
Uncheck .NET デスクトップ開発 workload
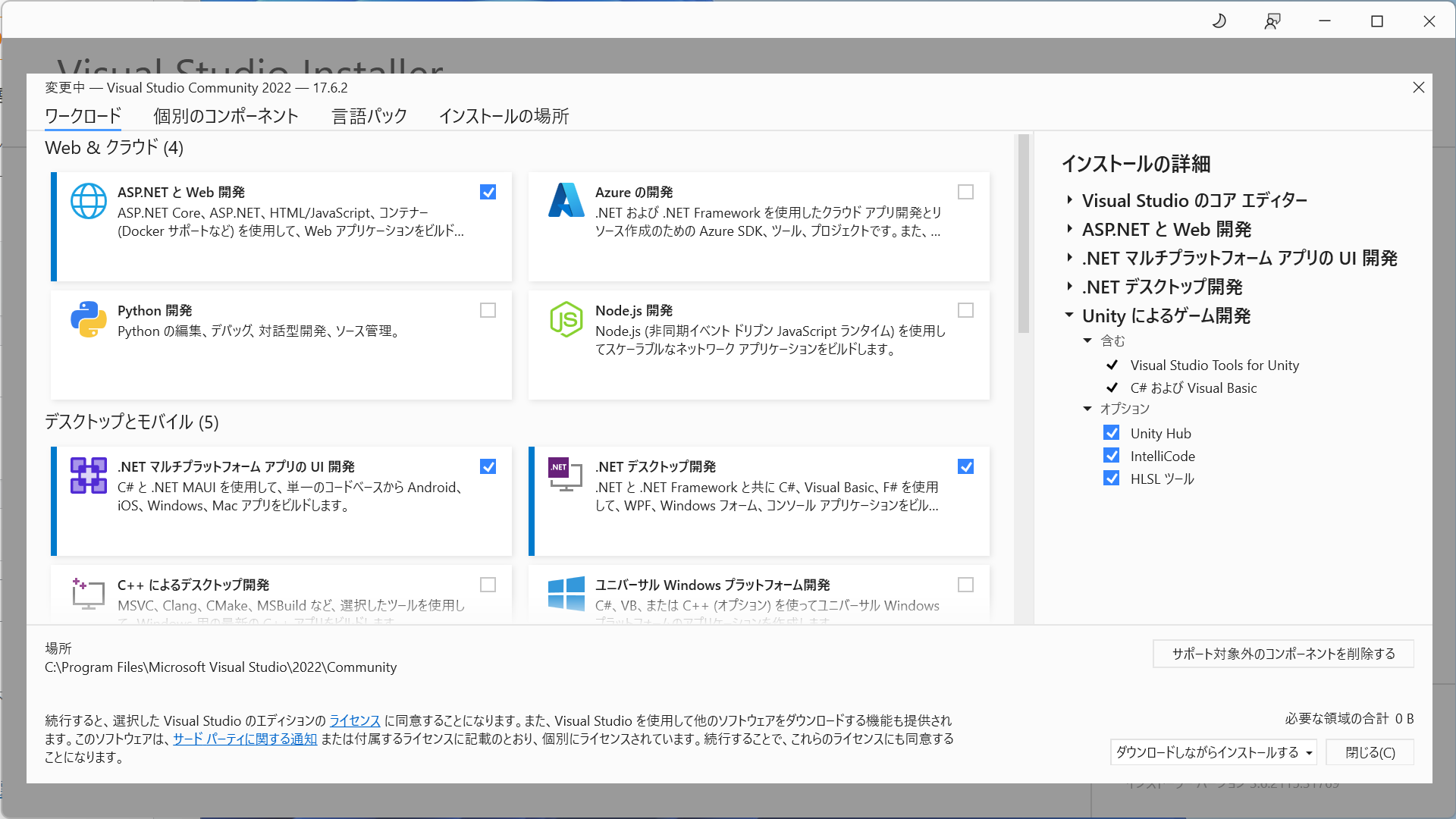point(965,466)
